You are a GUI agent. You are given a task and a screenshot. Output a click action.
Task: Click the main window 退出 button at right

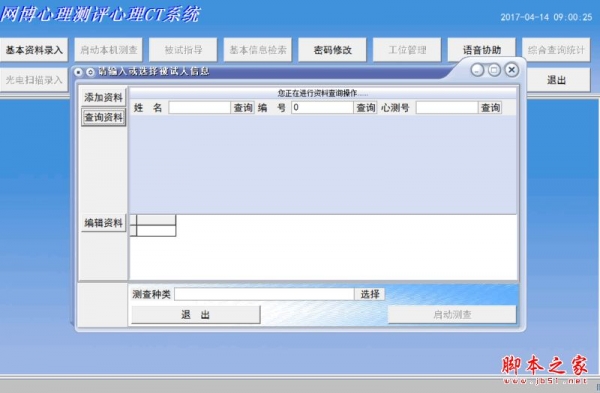[x=558, y=80]
